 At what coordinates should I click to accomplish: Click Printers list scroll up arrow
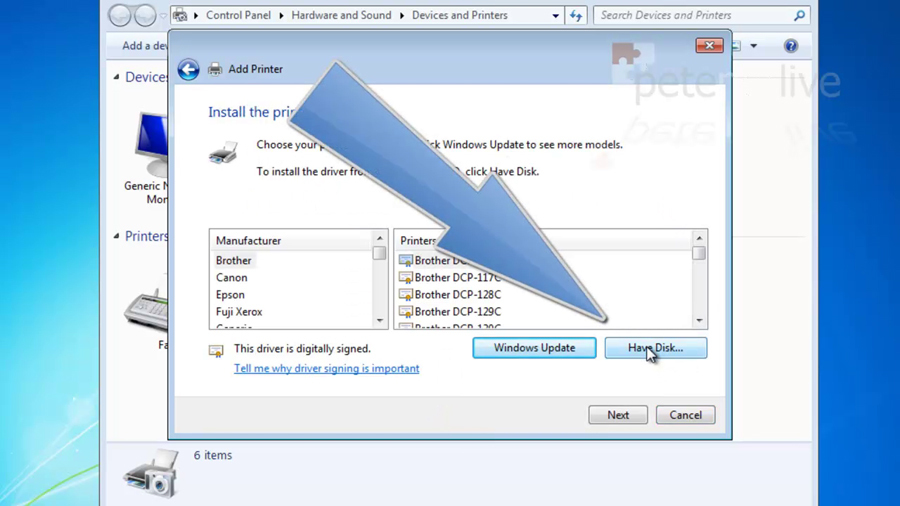coord(699,238)
